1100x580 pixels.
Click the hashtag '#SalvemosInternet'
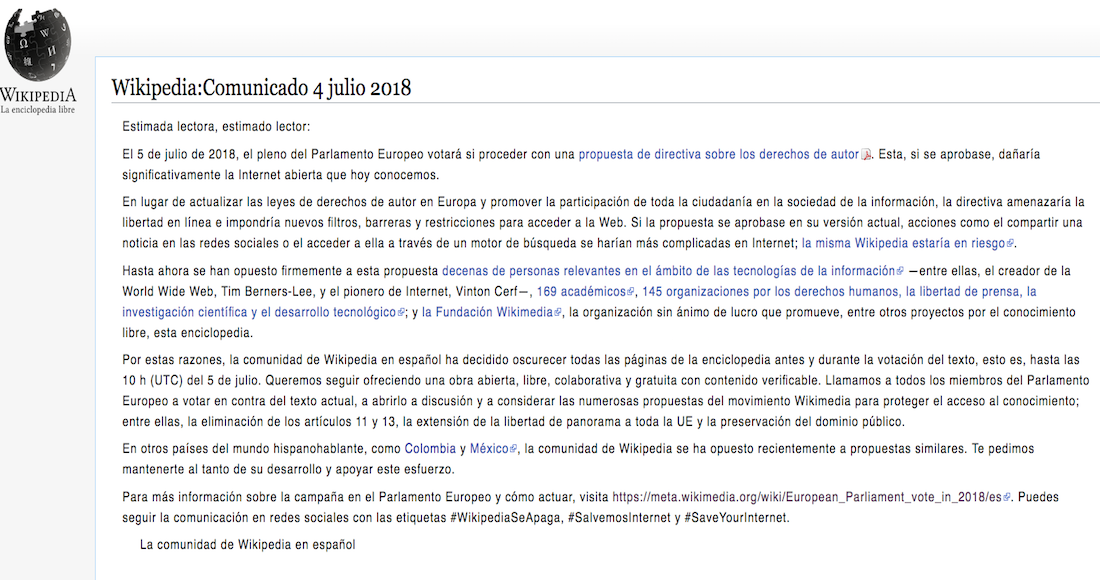(618, 518)
